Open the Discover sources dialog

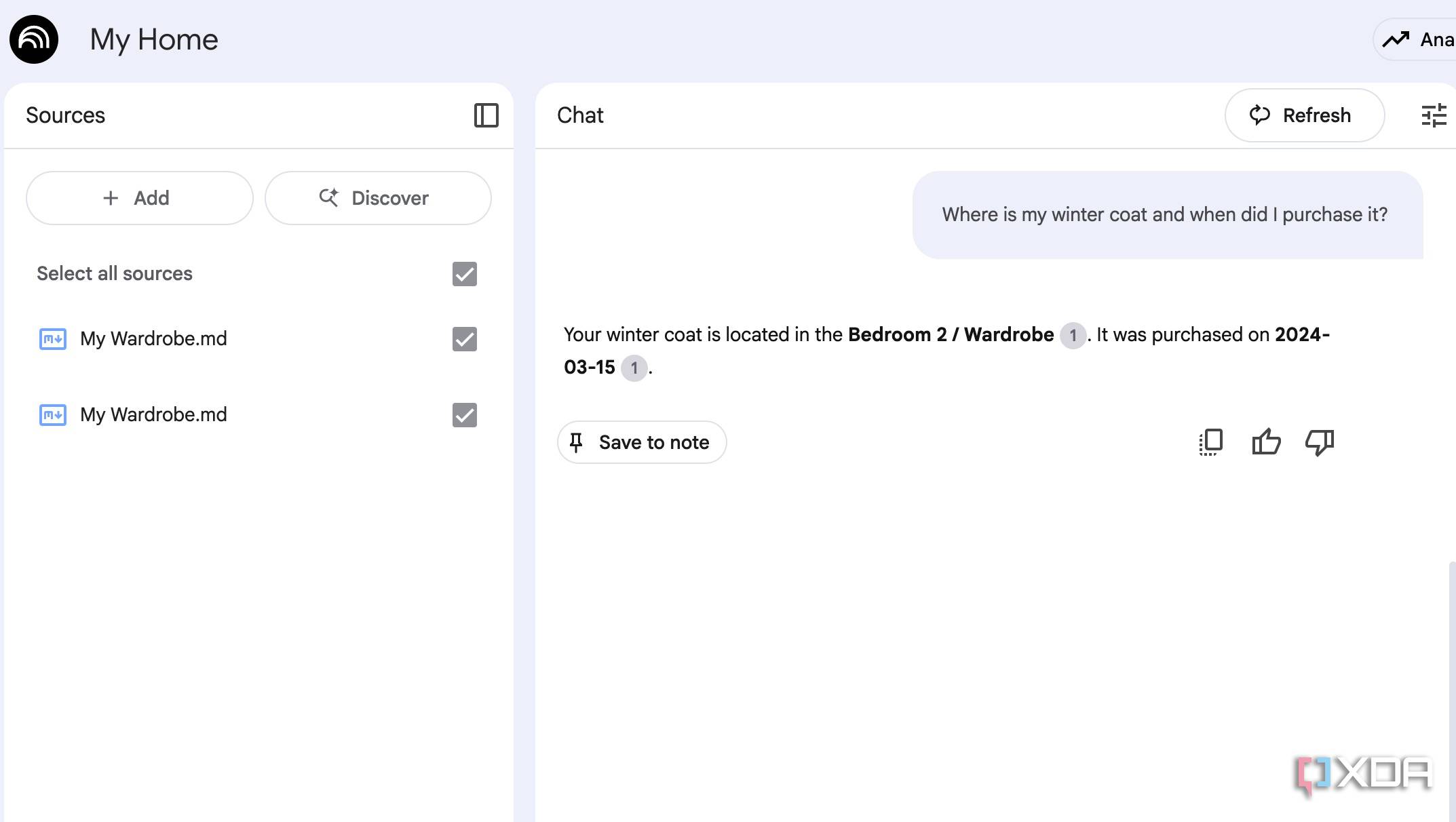pyautogui.click(x=377, y=197)
